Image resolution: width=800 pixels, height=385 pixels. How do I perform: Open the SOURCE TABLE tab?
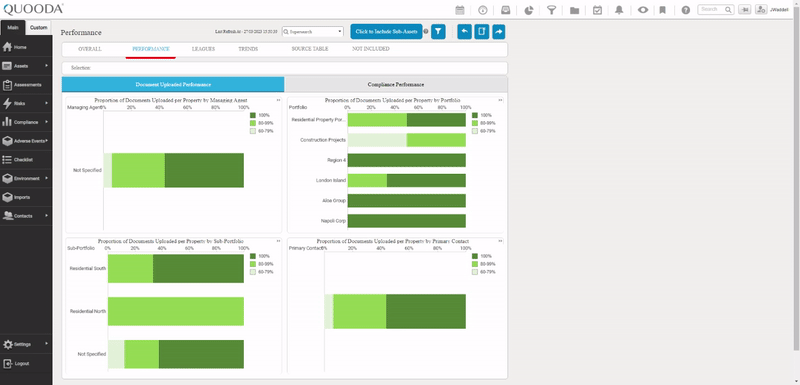point(310,49)
